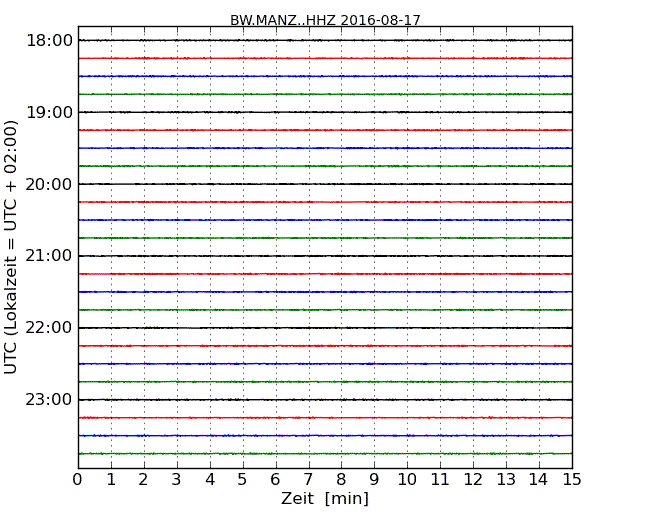Click x-axis tick label 9

[x=374, y=480]
